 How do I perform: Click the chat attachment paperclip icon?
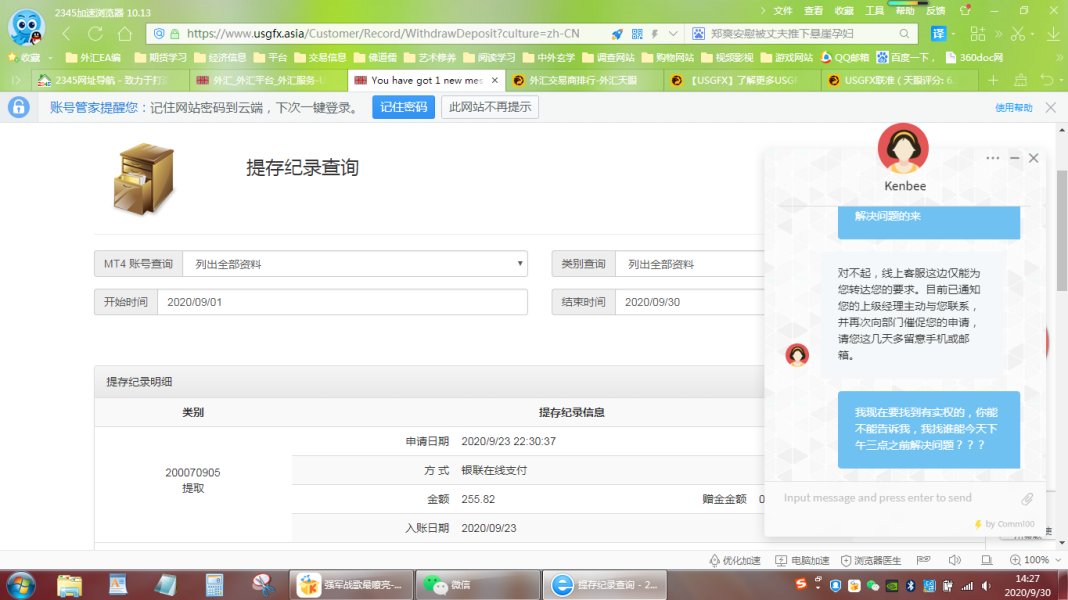click(x=1027, y=499)
